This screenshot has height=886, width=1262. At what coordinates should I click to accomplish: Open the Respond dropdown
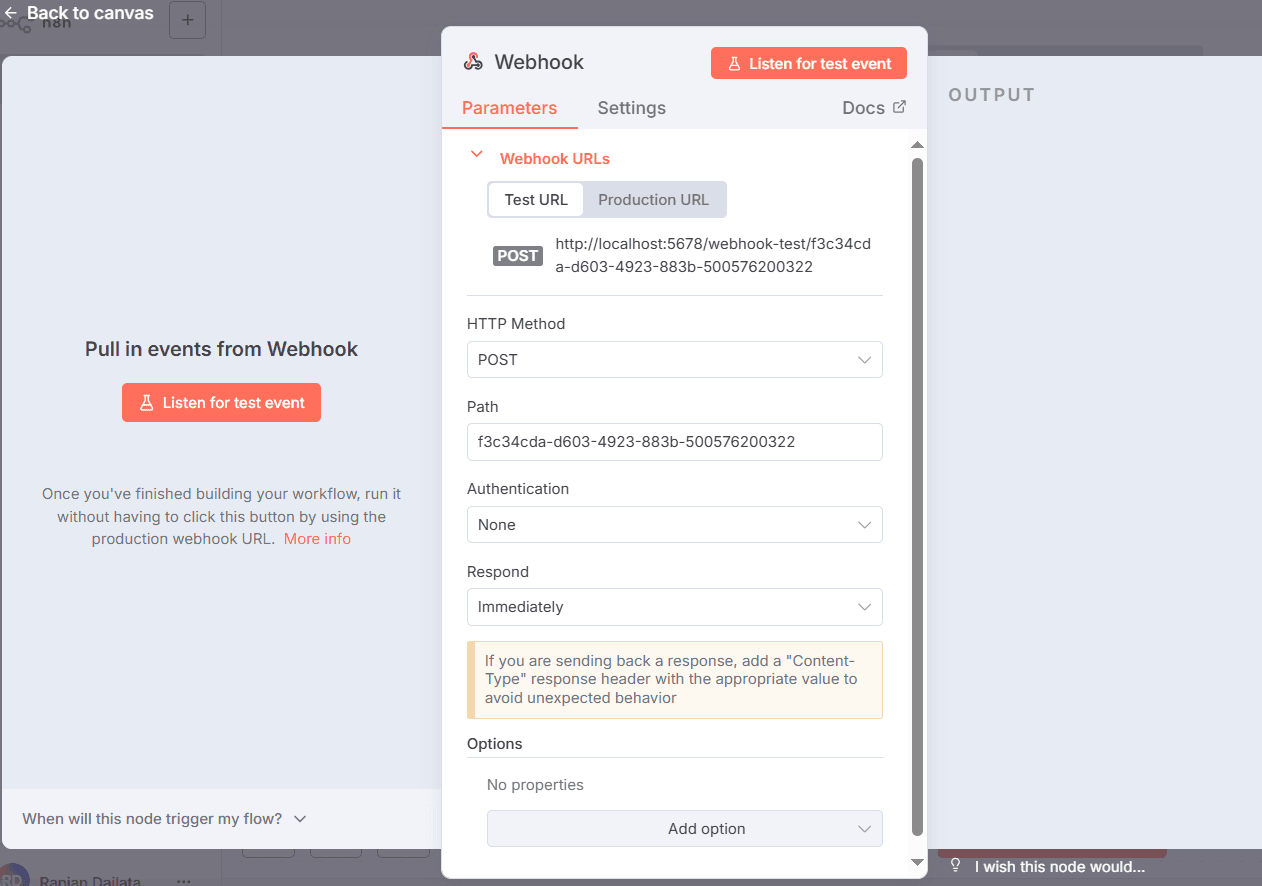click(x=674, y=607)
